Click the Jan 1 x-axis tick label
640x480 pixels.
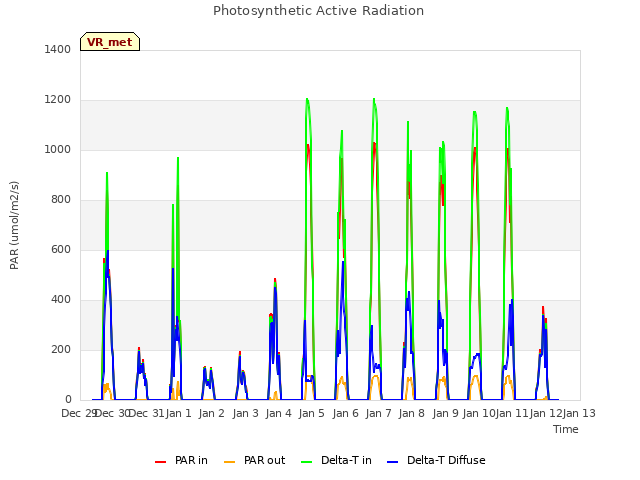click(179, 413)
